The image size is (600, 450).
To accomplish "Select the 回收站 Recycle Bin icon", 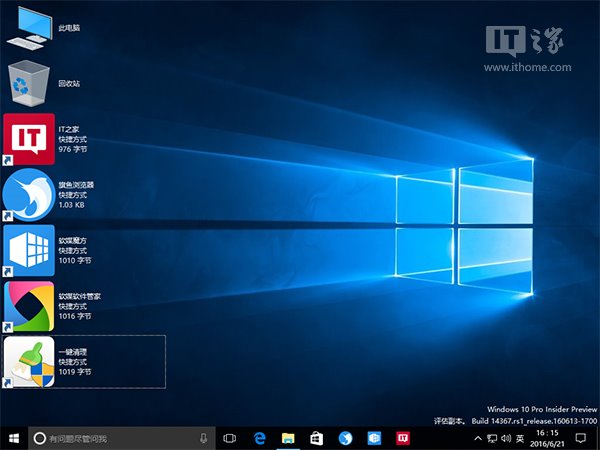I will coord(30,82).
